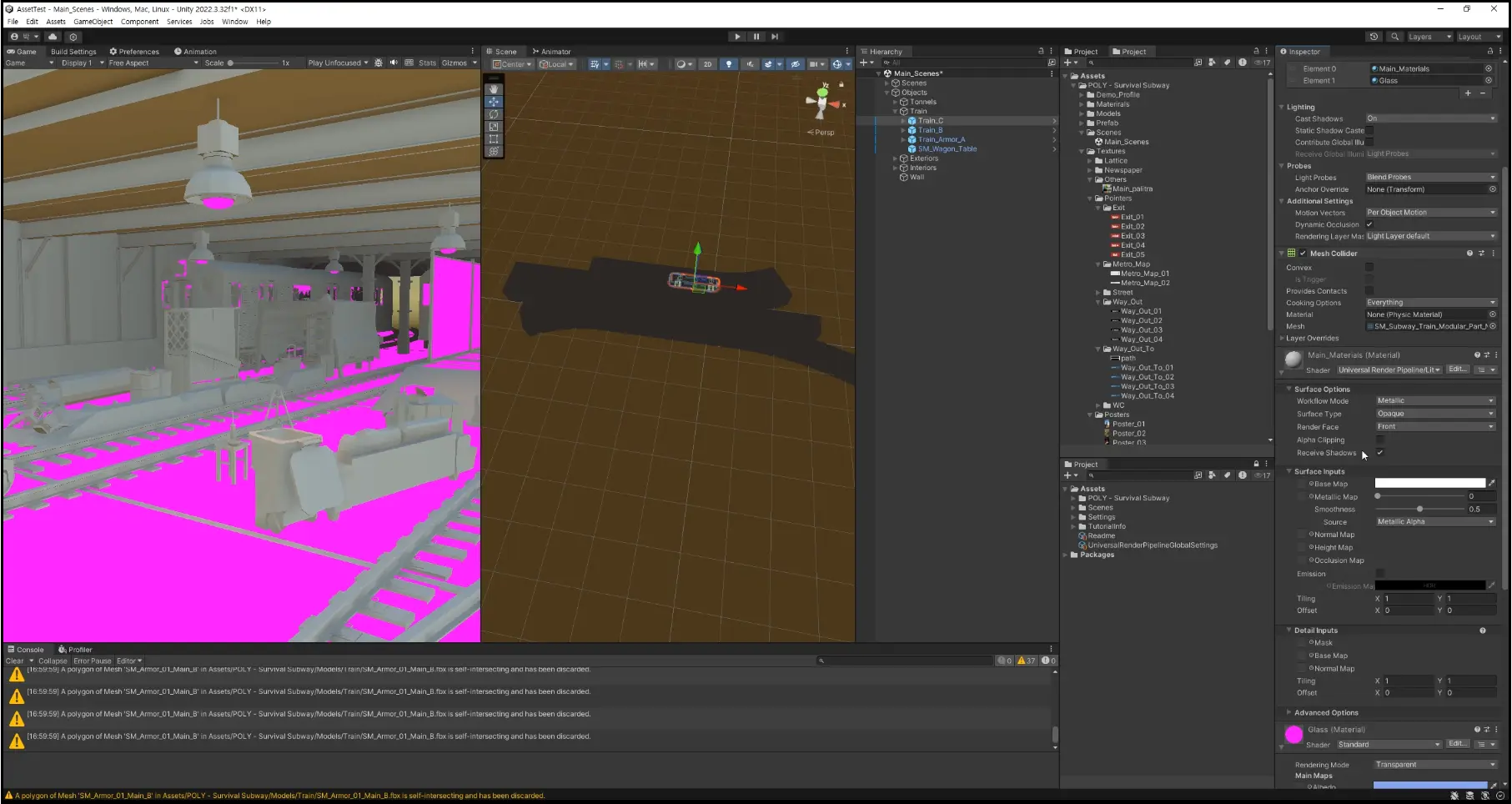Open the Component menu
Image resolution: width=1512 pixels, height=804 pixels.
139,22
